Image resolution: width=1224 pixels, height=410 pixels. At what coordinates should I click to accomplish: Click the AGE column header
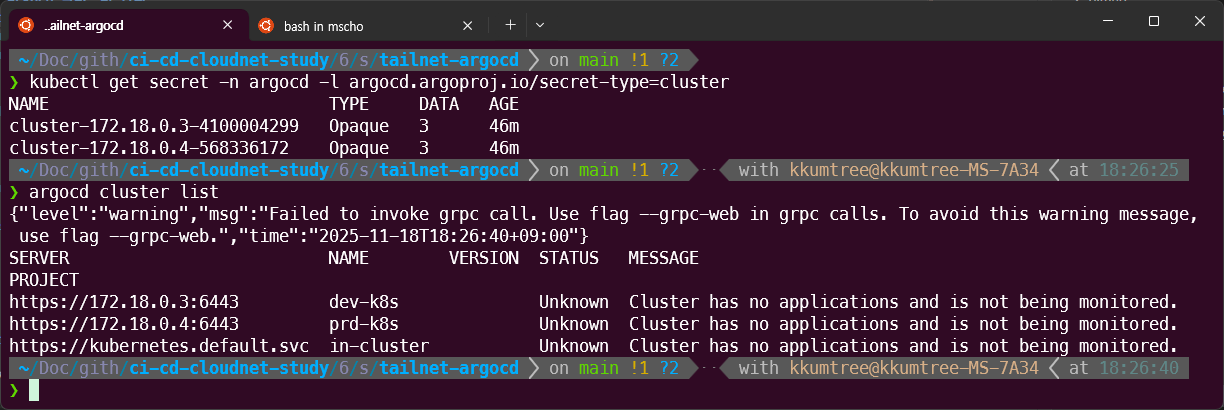click(503, 104)
